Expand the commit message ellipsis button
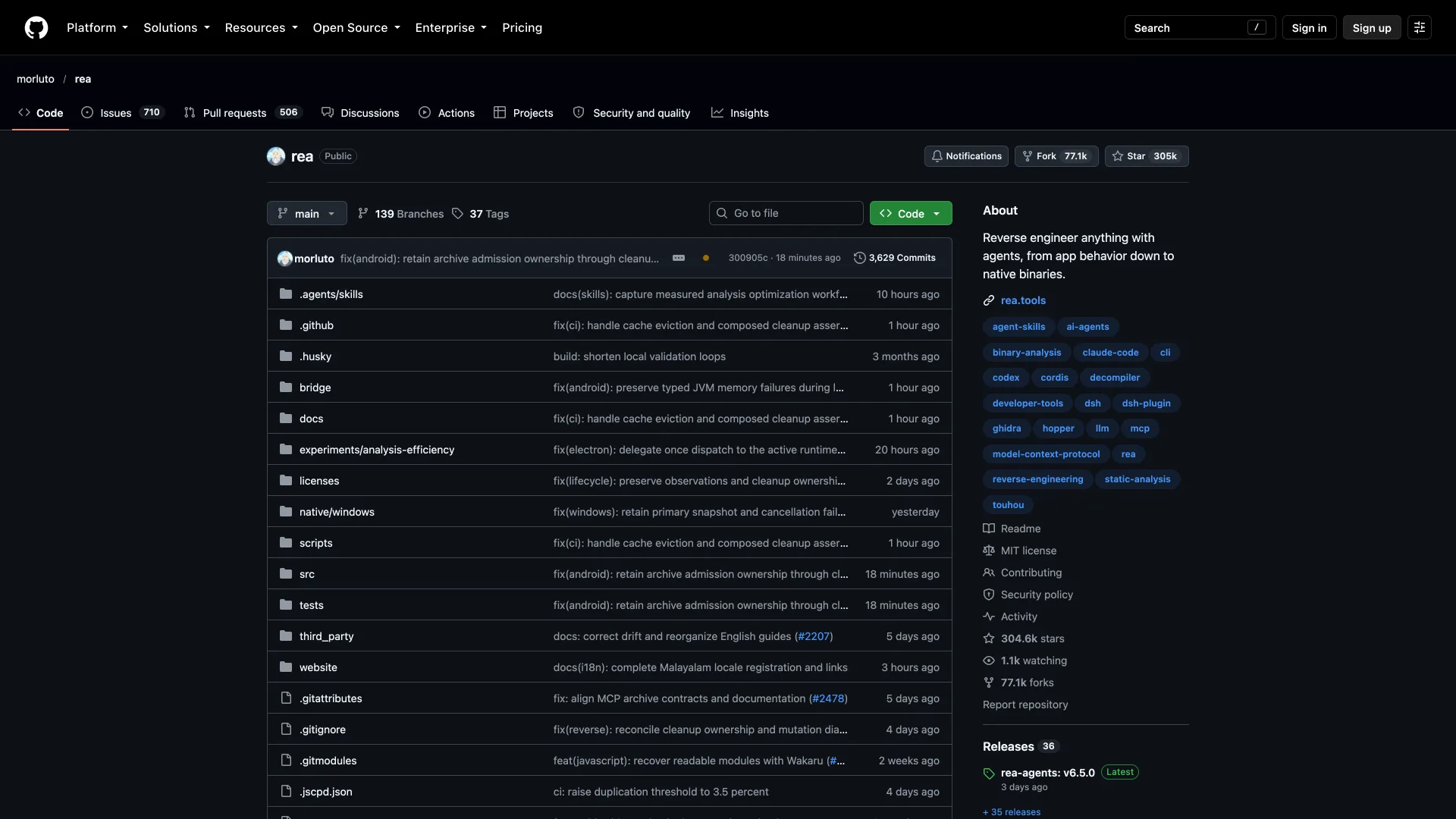1456x819 pixels. pyautogui.click(x=679, y=258)
